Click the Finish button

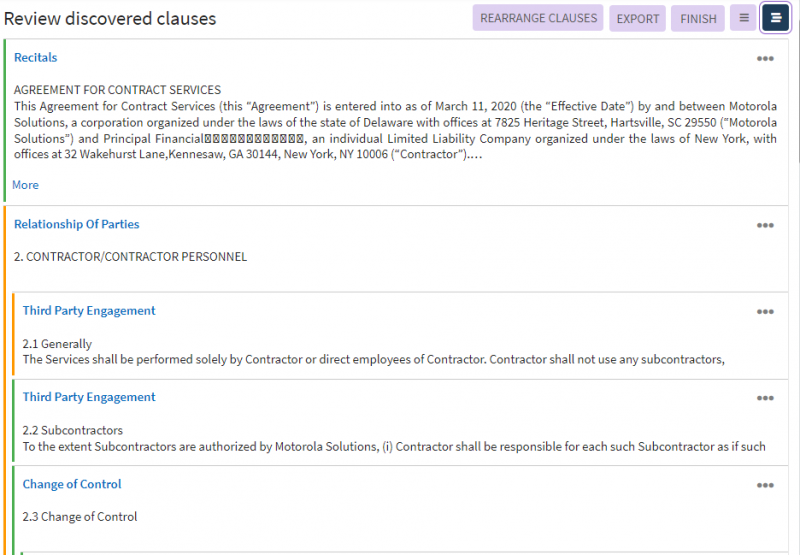coord(697,18)
